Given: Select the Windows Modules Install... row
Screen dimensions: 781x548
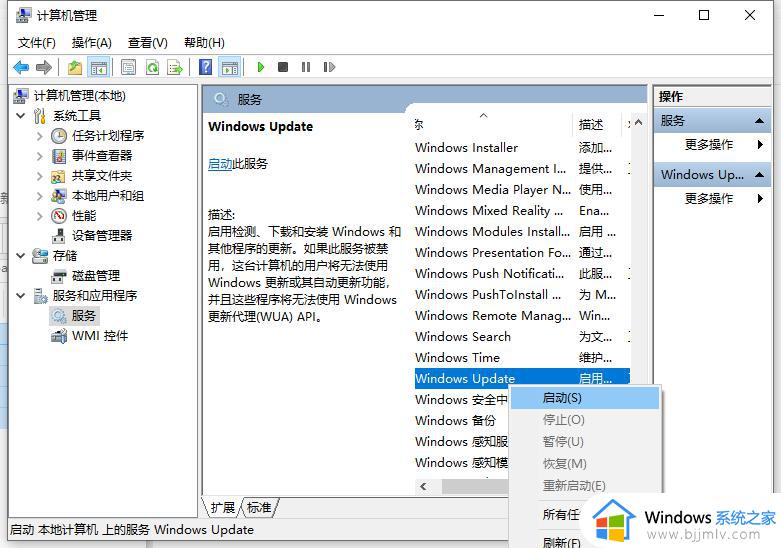Looking at the screenshot, I should click(522, 231).
